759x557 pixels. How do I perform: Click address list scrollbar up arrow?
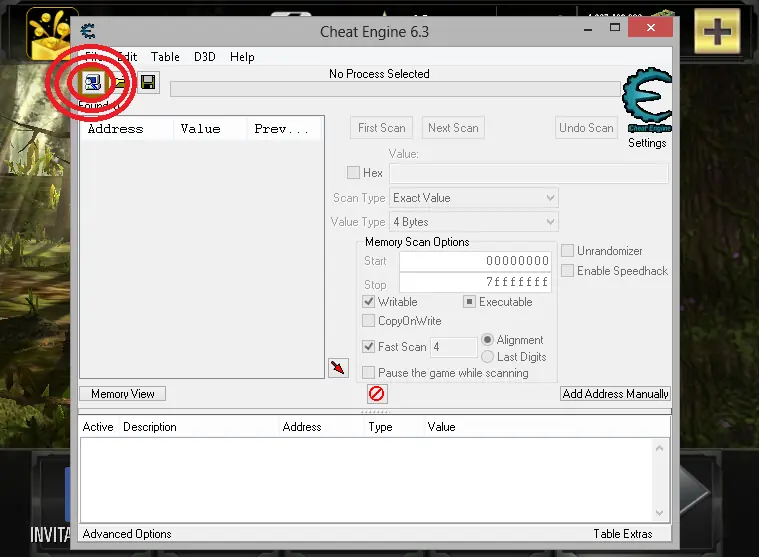click(x=659, y=448)
